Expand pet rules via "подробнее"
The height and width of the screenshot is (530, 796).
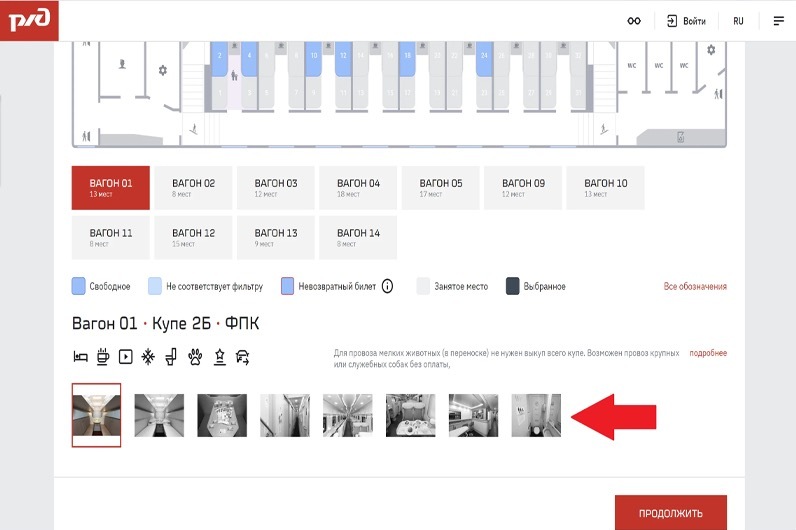[707, 353]
